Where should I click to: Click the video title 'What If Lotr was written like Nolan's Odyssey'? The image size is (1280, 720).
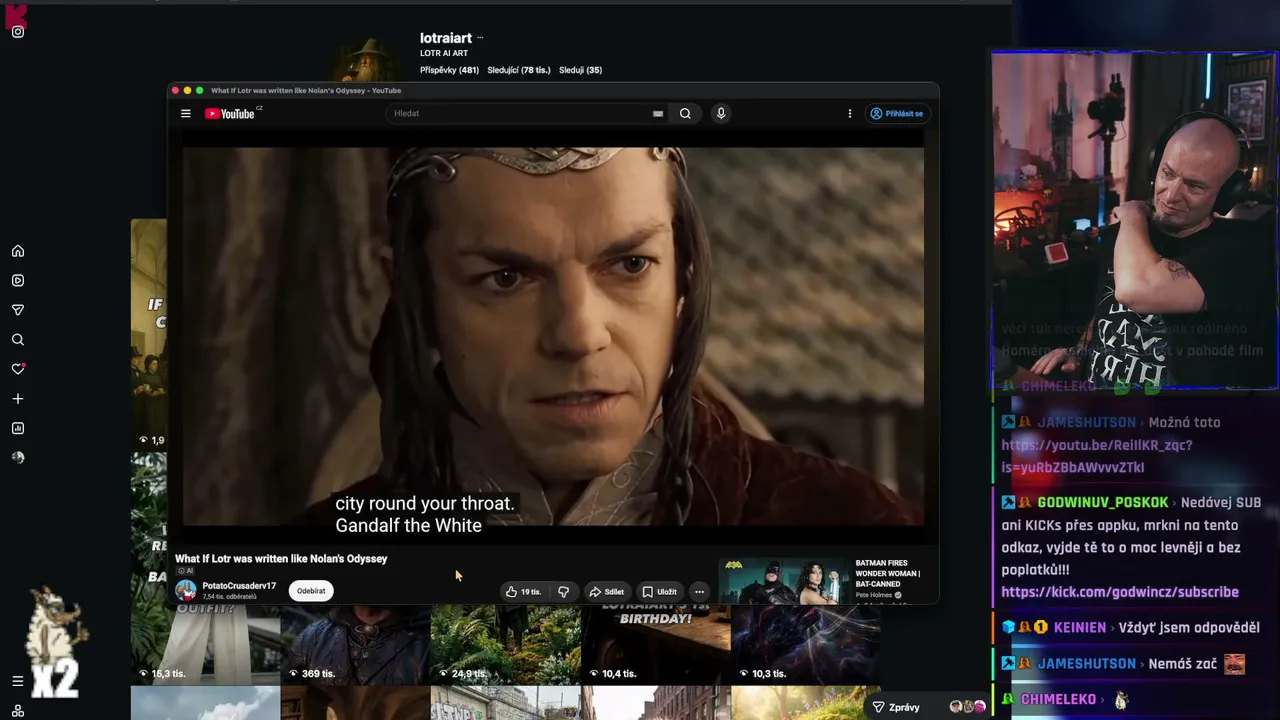click(x=281, y=559)
